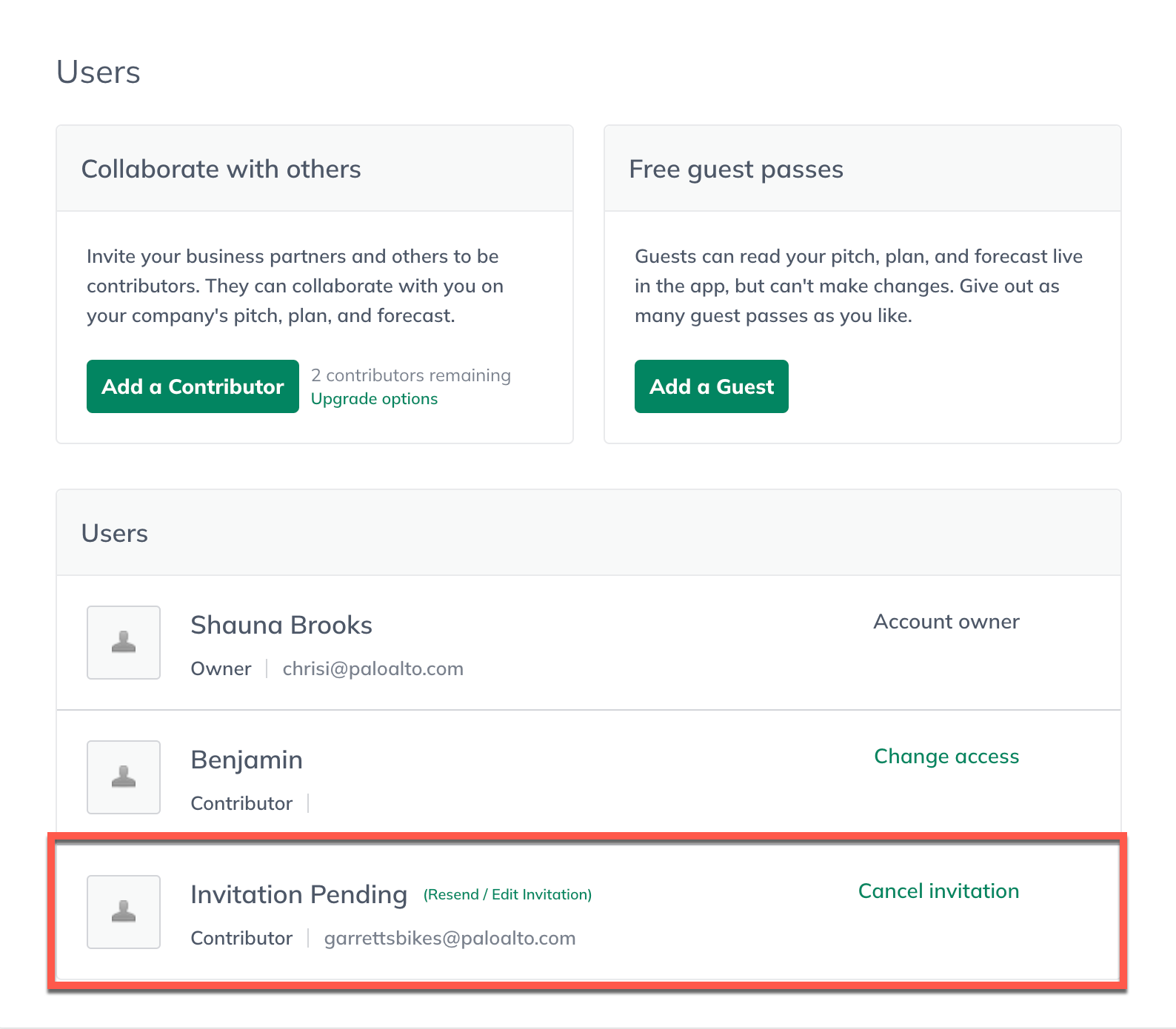
Task: Click the chrisi@paloalto.com email address
Action: pos(372,669)
